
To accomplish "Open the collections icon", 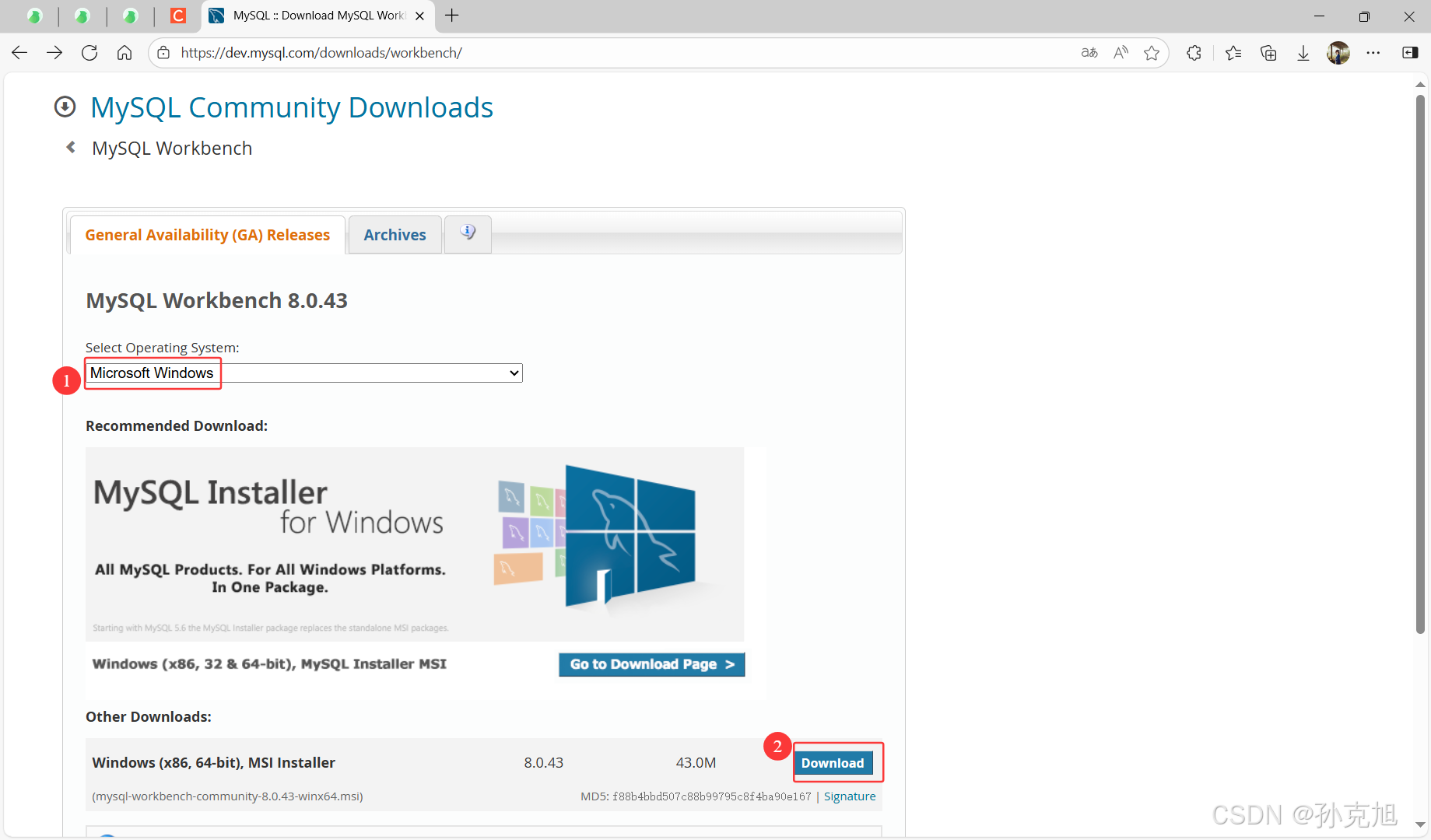I will coord(1268,53).
